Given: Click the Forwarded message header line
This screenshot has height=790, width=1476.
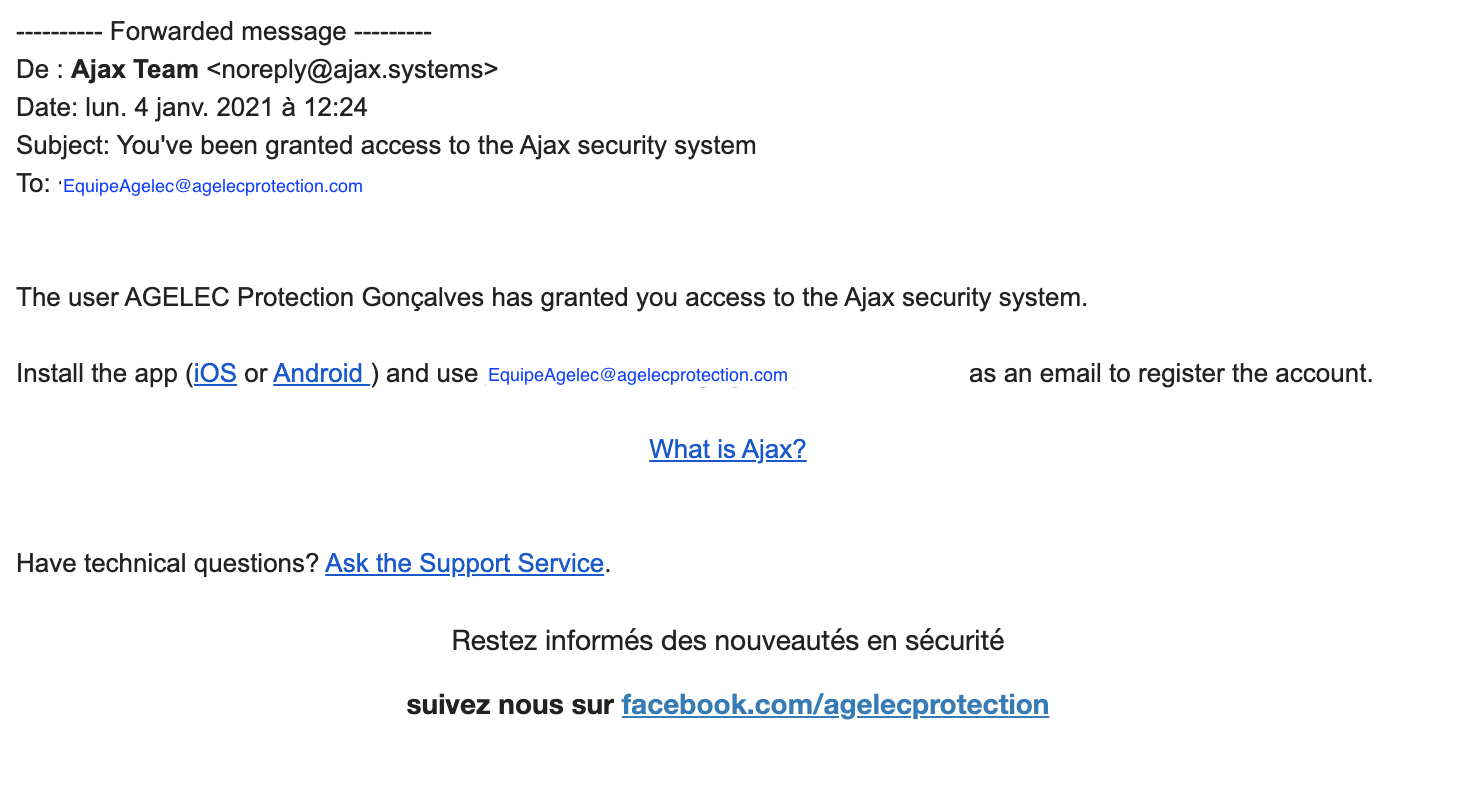Looking at the screenshot, I should point(223,32).
